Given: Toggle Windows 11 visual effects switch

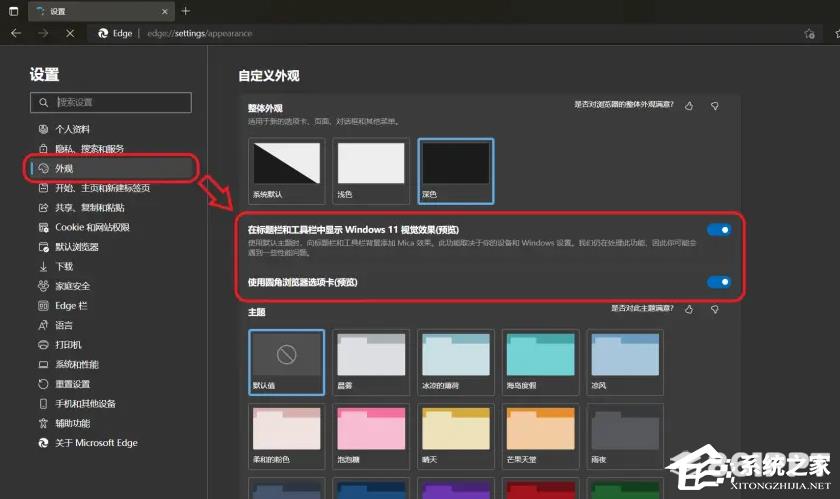Looking at the screenshot, I should (x=719, y=230).
